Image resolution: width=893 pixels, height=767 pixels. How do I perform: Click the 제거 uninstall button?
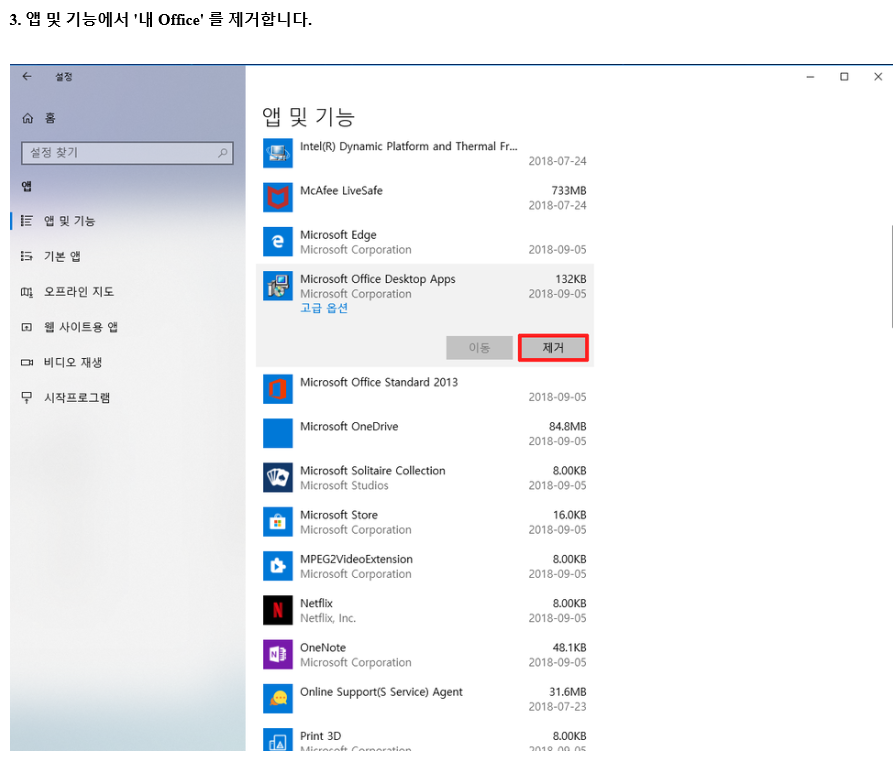pyautogui.click(x=553, y=347)
